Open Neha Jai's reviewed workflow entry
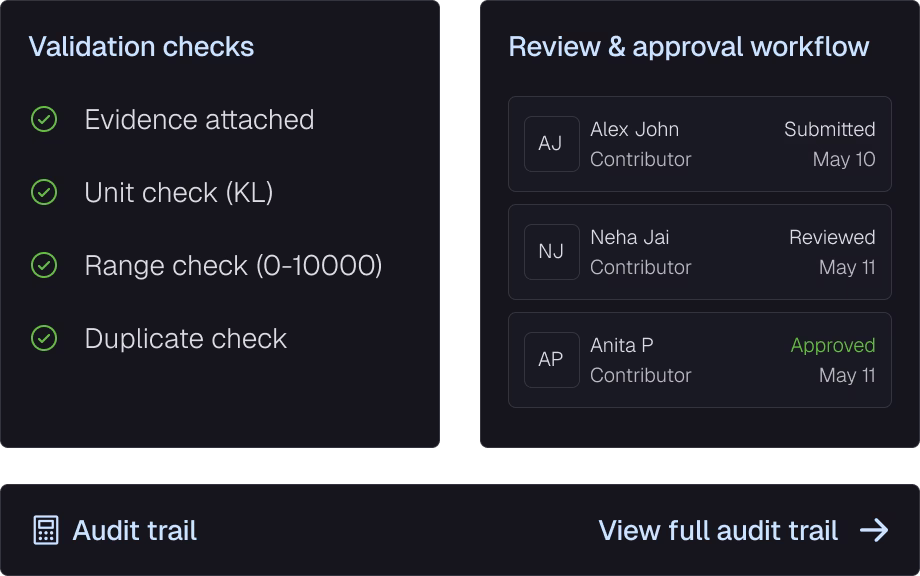This screenshot has width=920, height=576. [x=699, y=252]
